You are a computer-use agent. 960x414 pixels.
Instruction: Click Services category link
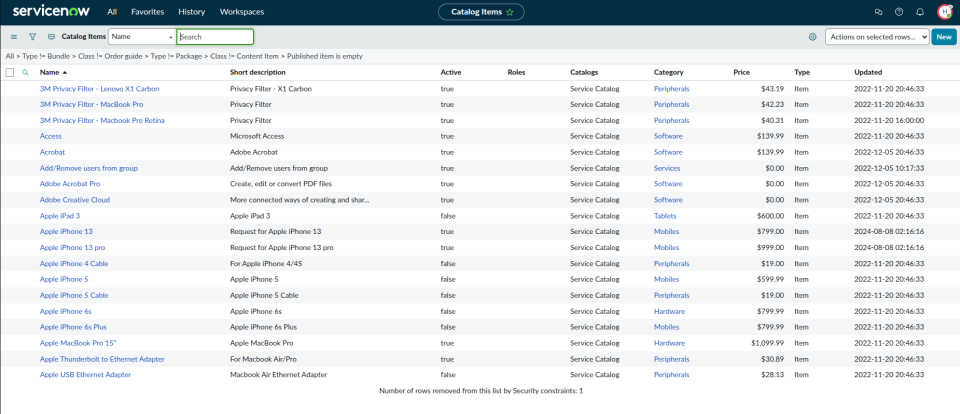coord(667,168)
